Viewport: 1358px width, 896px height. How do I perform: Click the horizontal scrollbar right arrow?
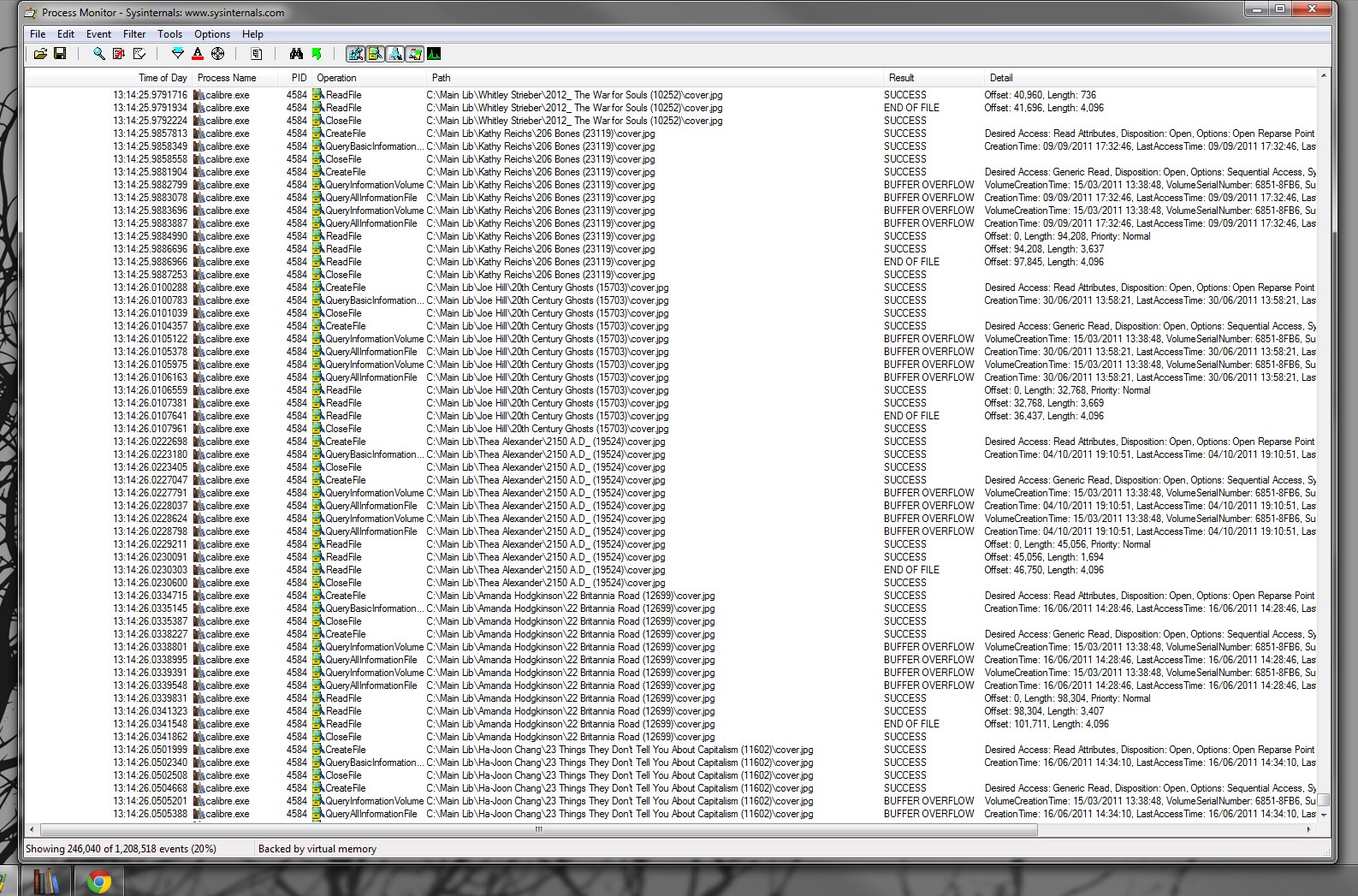point(1309,829)
